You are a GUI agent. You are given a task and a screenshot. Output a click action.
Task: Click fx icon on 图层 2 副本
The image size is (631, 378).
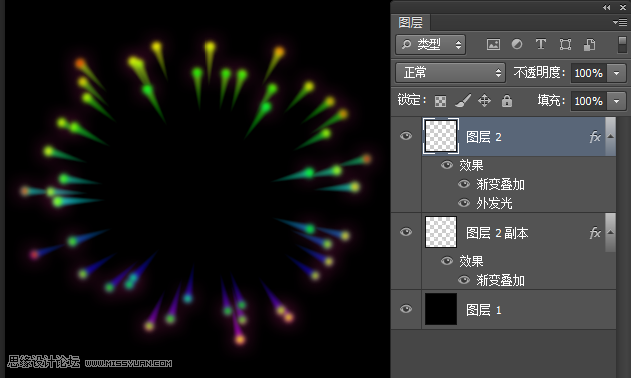tap(595, 233)
